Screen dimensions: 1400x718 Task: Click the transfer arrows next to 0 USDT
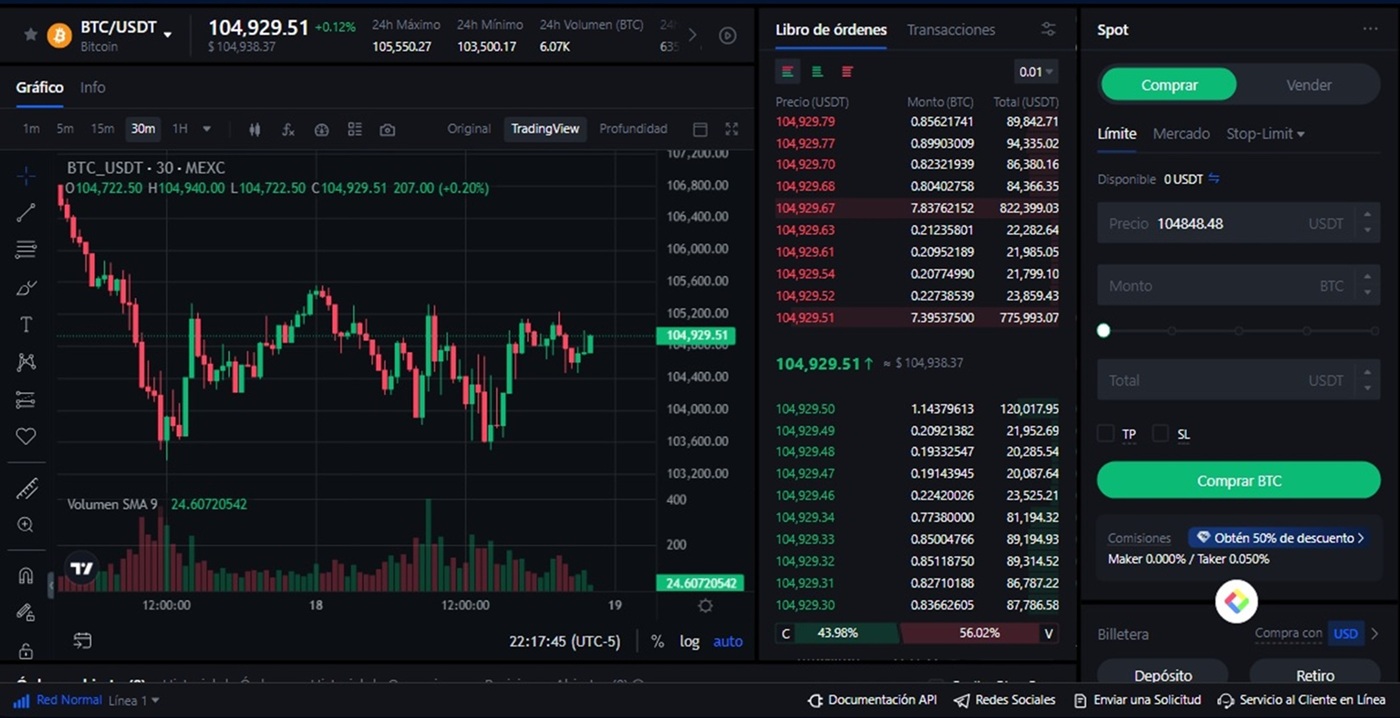(1214, 179)
